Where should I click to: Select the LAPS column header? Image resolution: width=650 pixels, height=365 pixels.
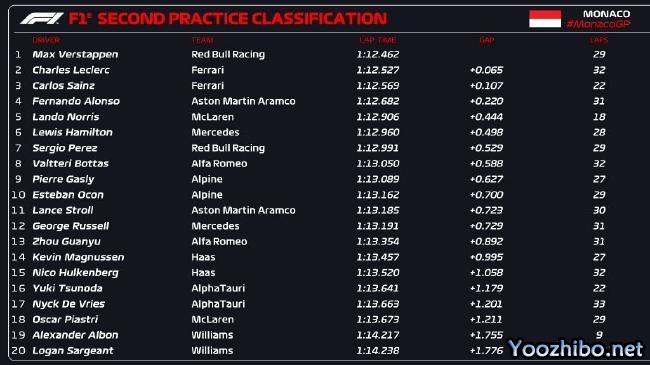(x=599, y=40)
